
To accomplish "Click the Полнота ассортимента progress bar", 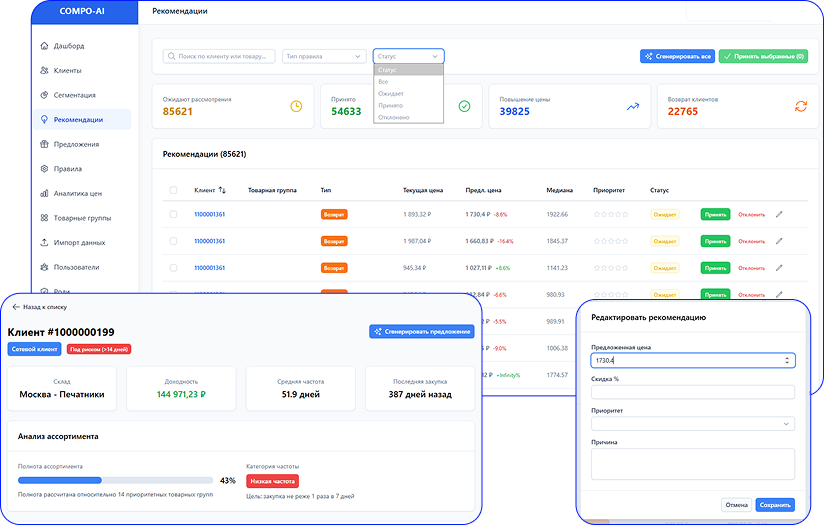I will [x=115, y=481].
